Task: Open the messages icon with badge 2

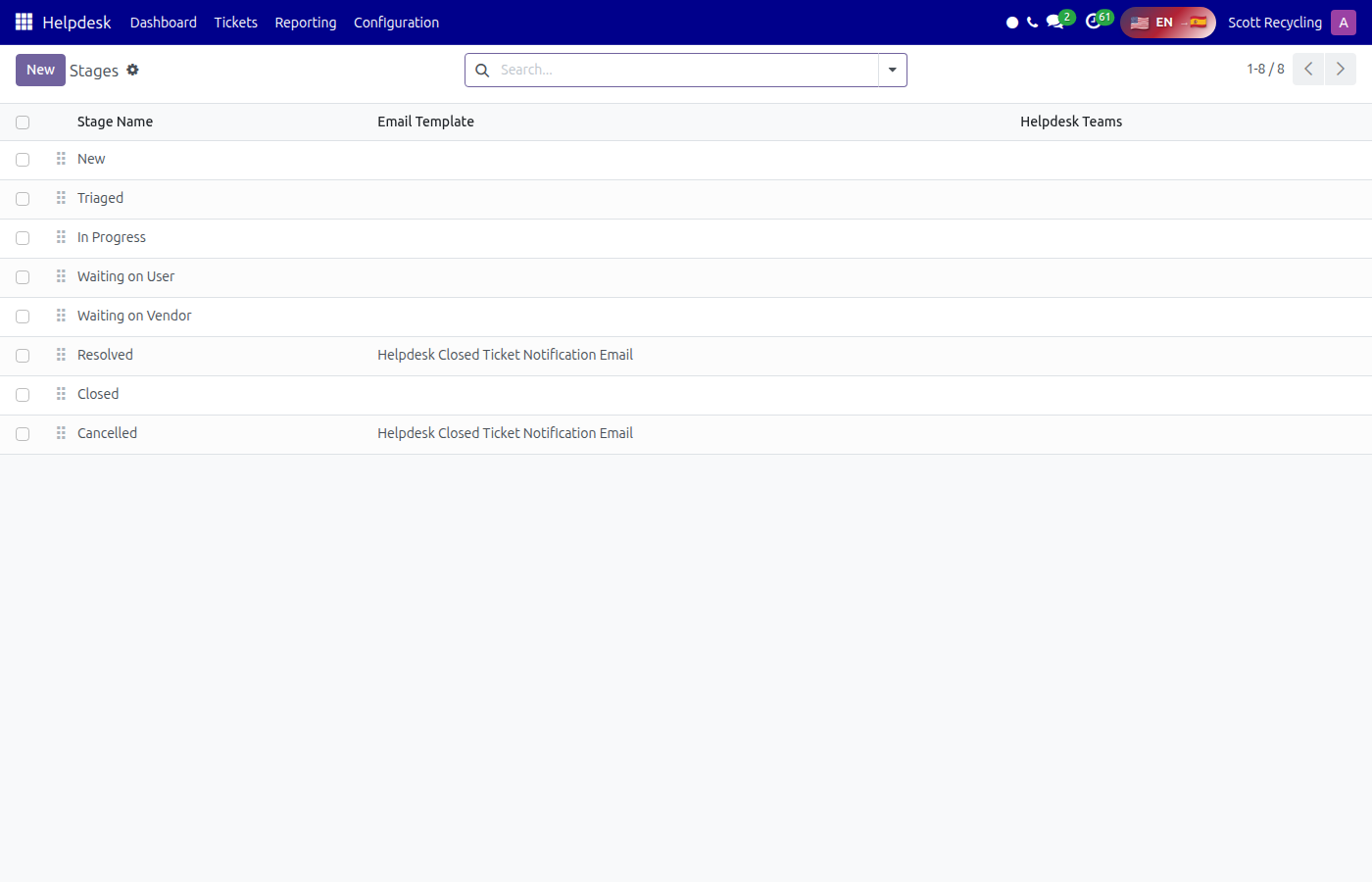Action: point(1059,20)
